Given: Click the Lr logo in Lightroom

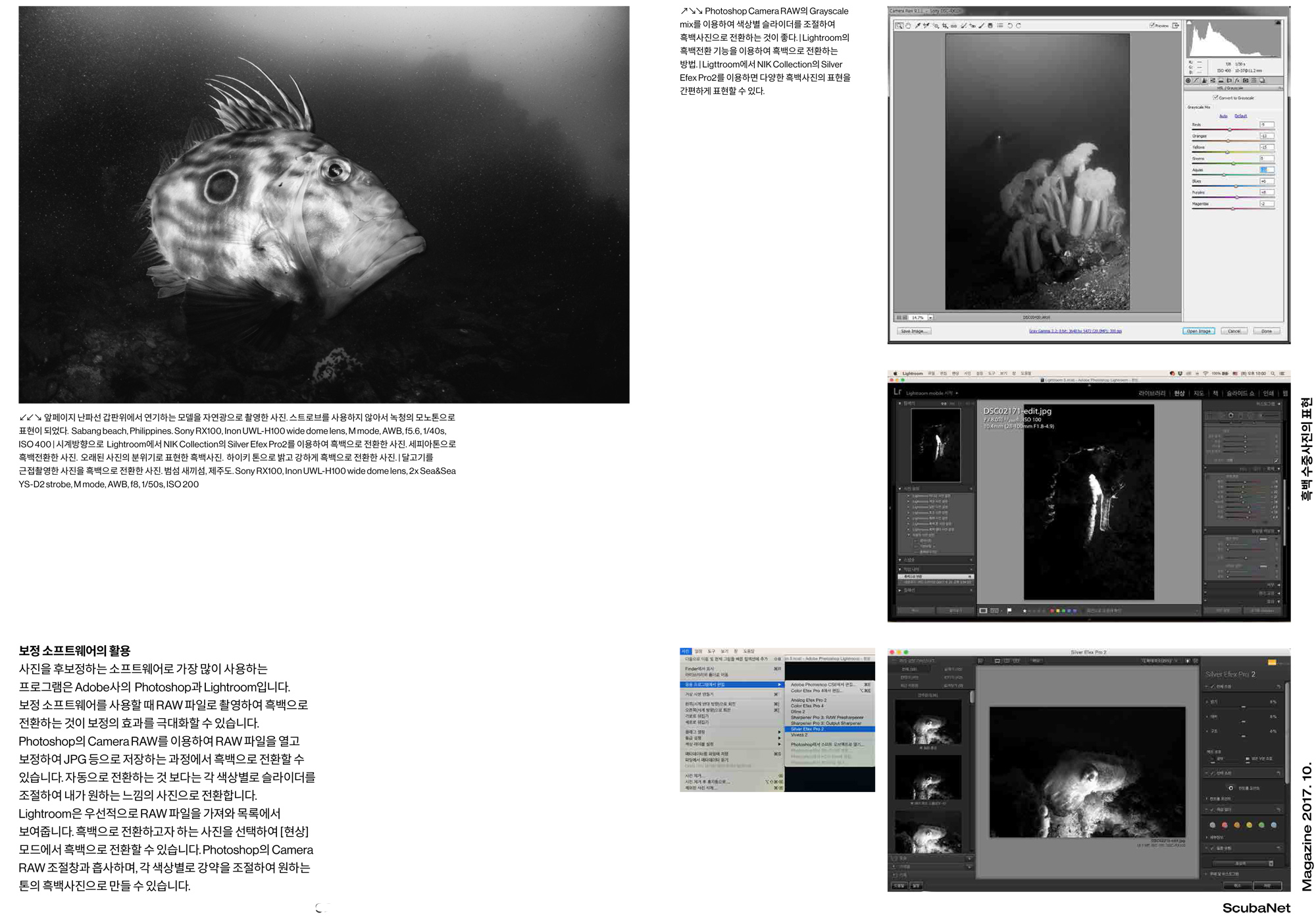Looking at the screenshot, I should coord(897,391).
